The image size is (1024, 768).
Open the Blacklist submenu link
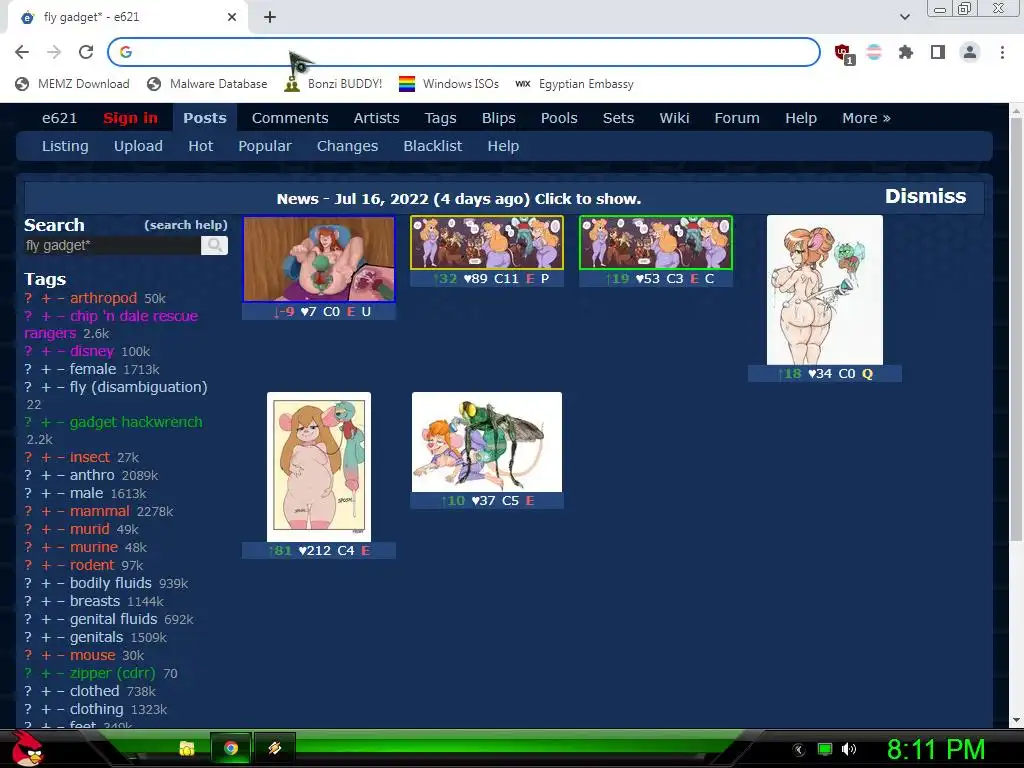(x=432, y=146)
